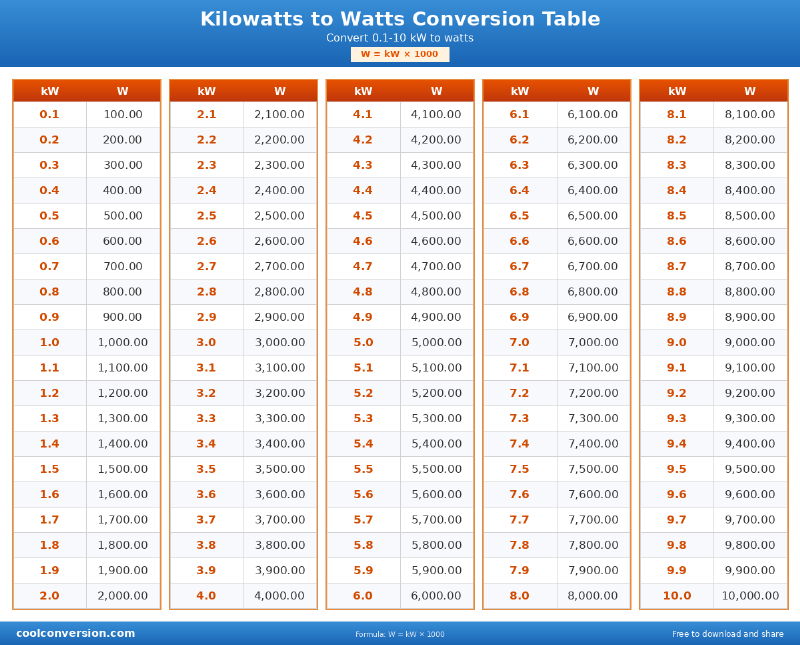The height and width of the screenshot is (645, 800).
Task: Select the 2.1 kW cell
Action: click(207, 114)
